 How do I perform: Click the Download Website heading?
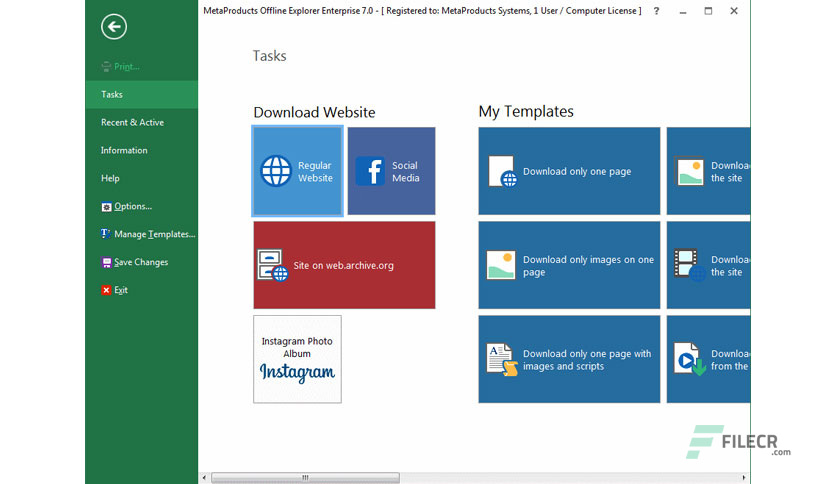tap(315, 112)
